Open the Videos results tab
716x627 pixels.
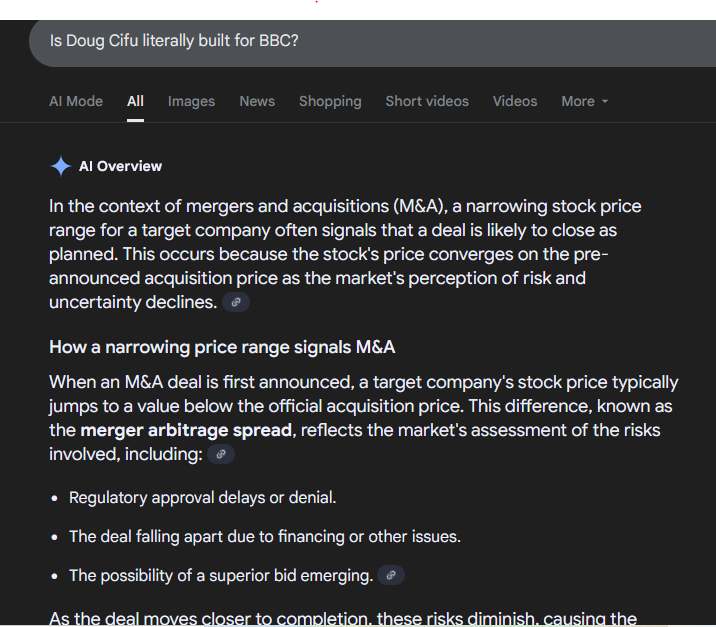515,101
